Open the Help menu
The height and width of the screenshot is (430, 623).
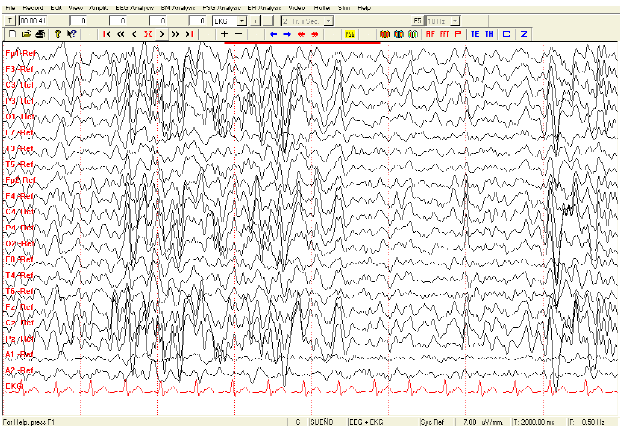[x=364, y=8]
